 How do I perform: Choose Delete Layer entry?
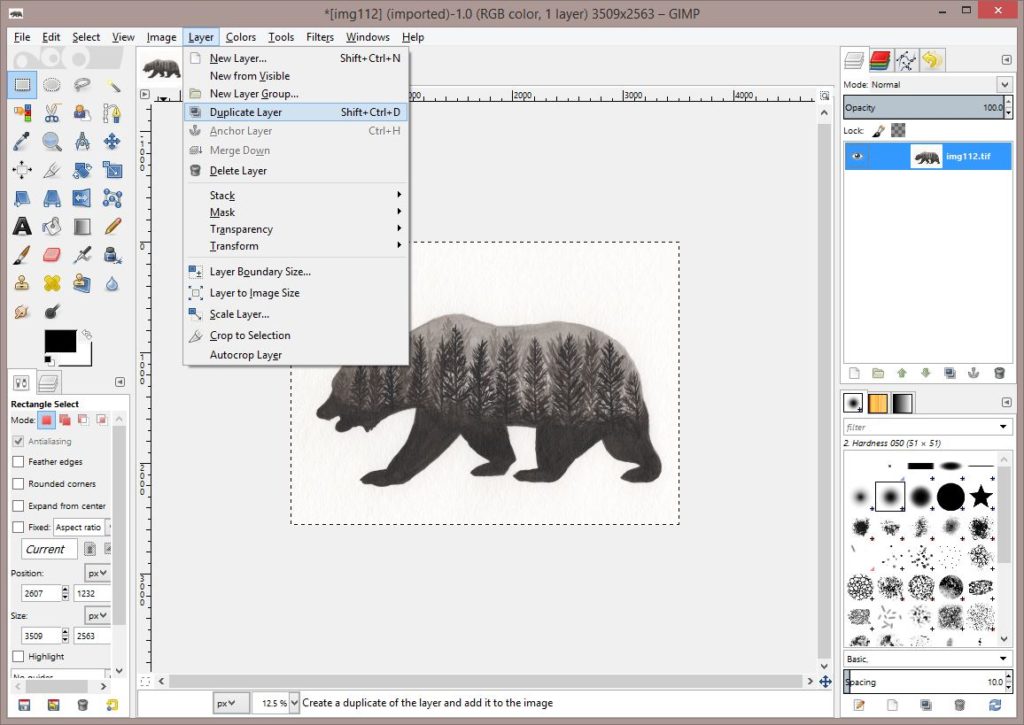point(296,170)
